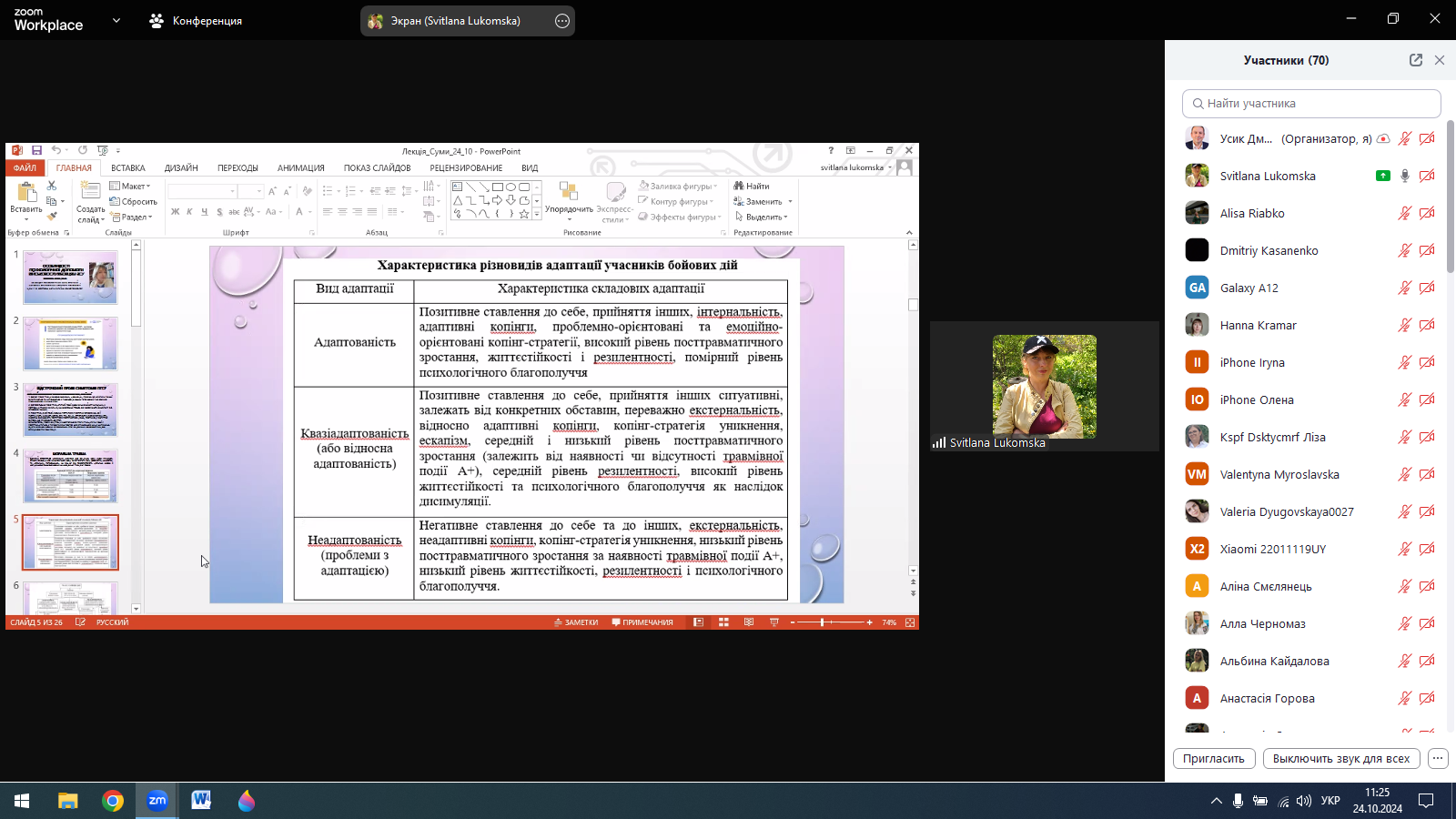
Task: Open Zoom more options ellipsis next to screen share
Action: (x=562, y=21)
